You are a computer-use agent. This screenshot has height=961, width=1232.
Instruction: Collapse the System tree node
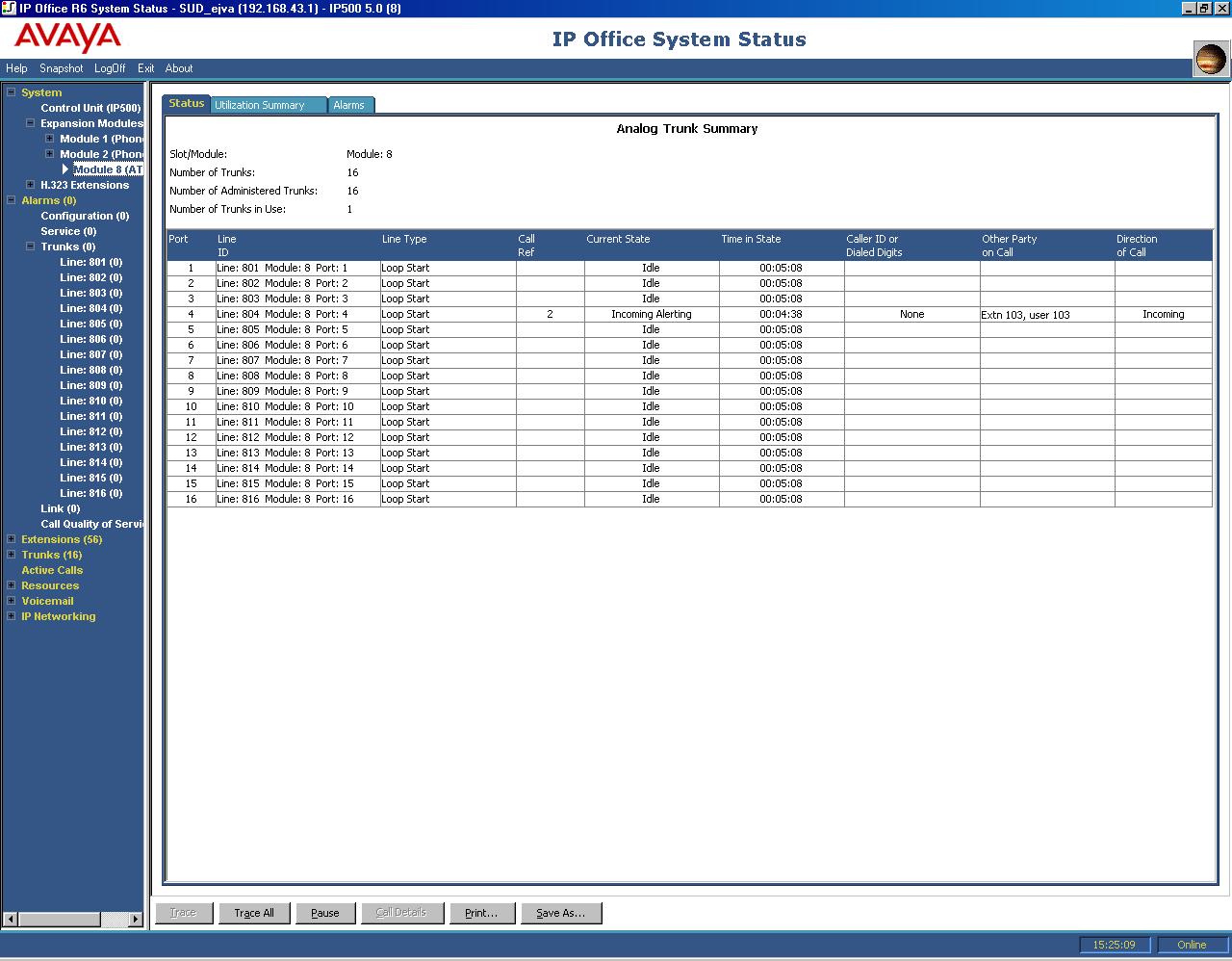point(12,92)
